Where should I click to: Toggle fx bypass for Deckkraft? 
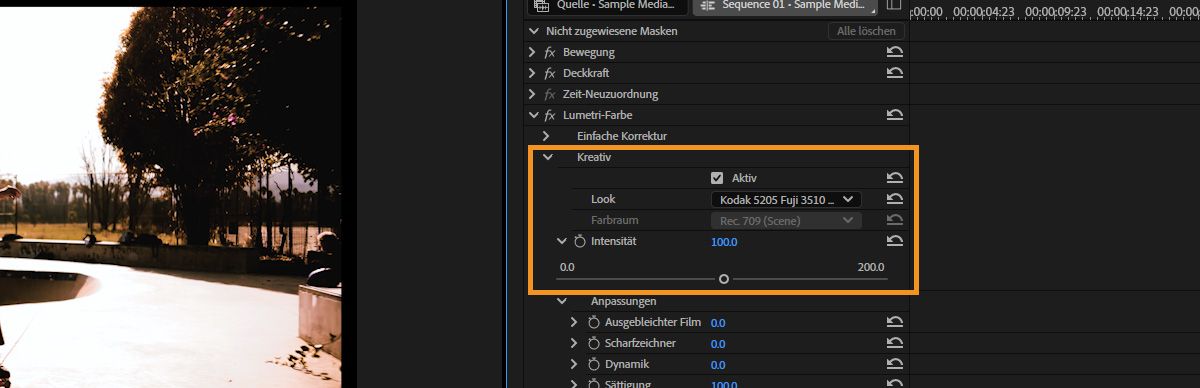click(x=549, y=73)
